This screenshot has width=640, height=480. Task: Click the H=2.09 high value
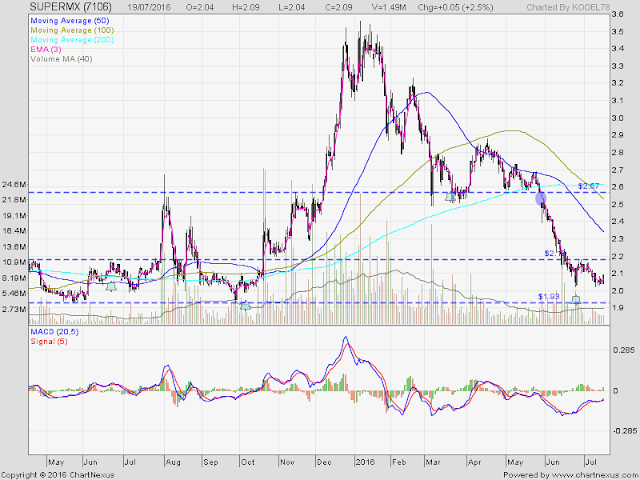tap(245, 7)
